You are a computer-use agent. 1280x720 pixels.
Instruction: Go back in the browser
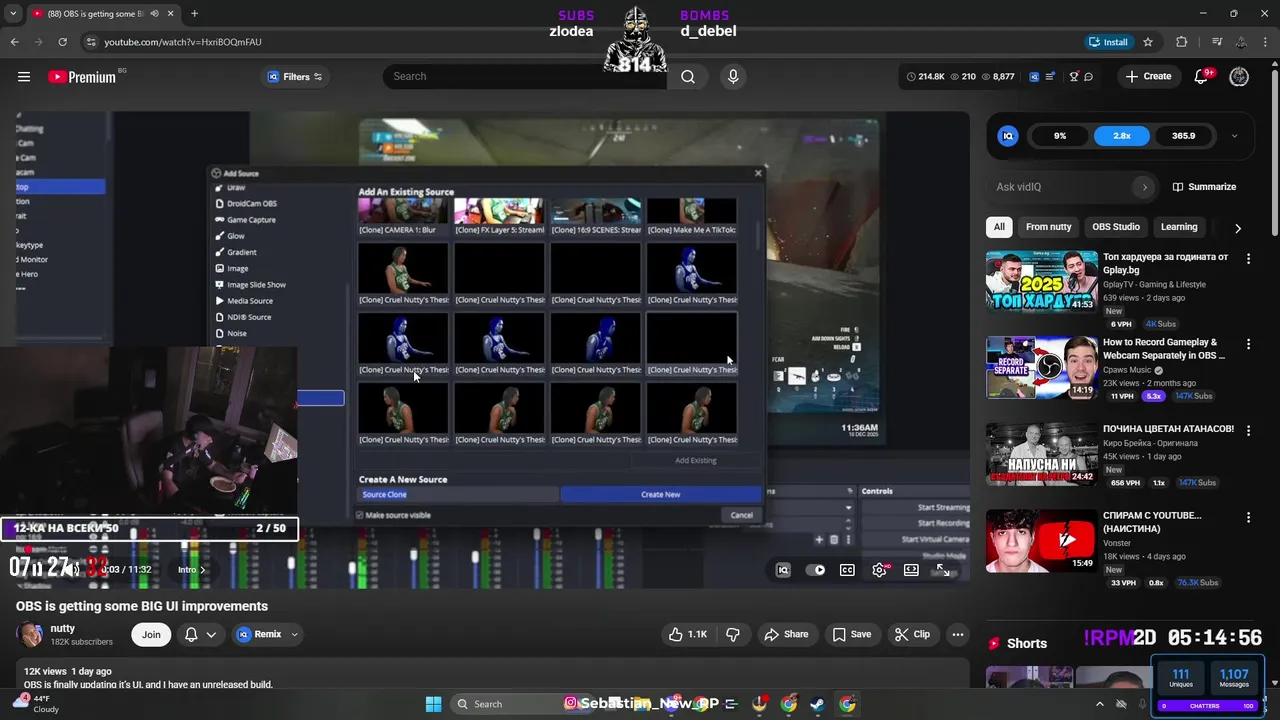14,42
